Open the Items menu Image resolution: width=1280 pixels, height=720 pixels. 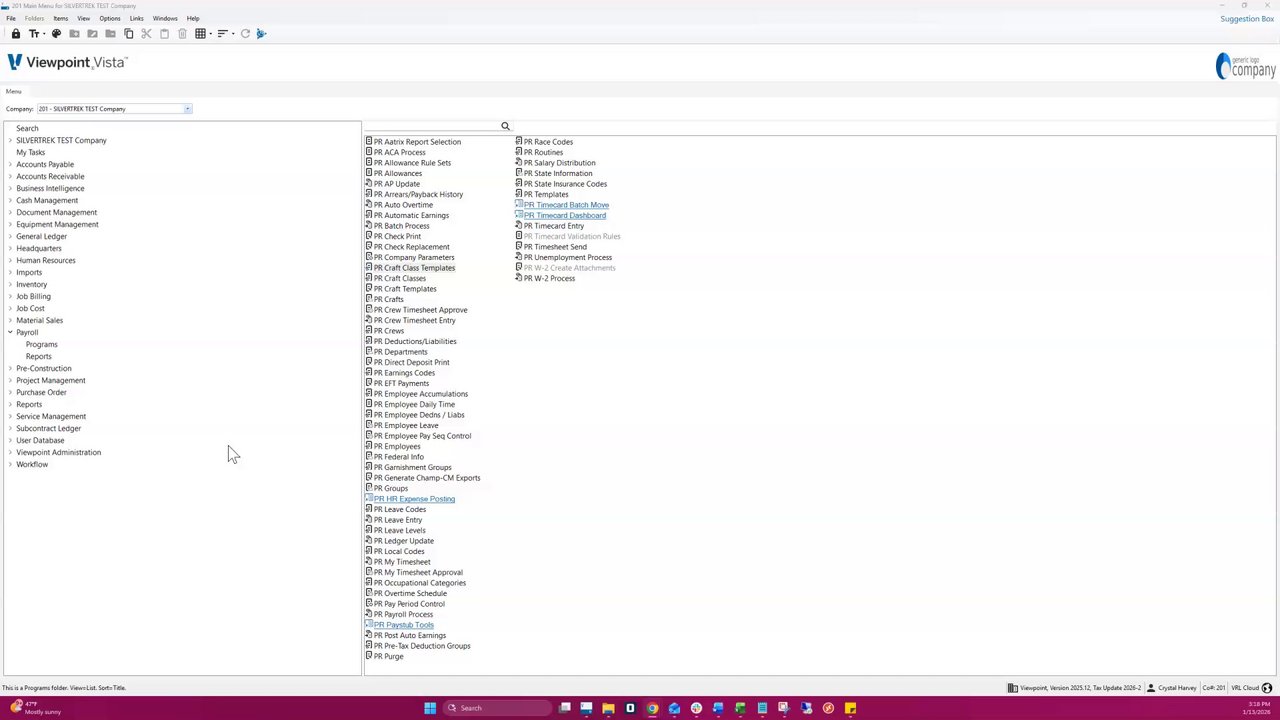(60, 18)
